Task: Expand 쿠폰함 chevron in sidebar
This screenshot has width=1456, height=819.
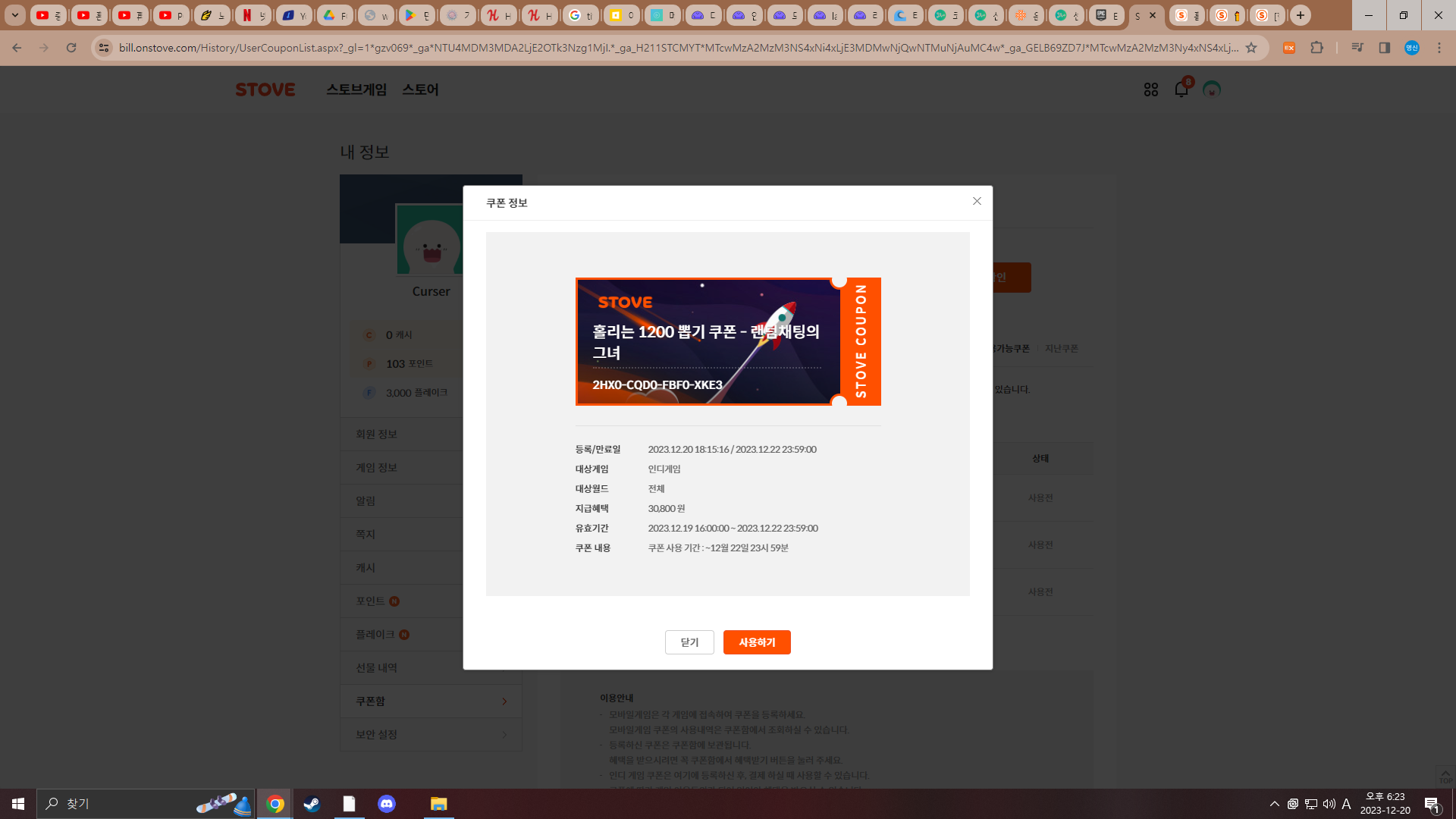Action: click(x=504, y=701)
